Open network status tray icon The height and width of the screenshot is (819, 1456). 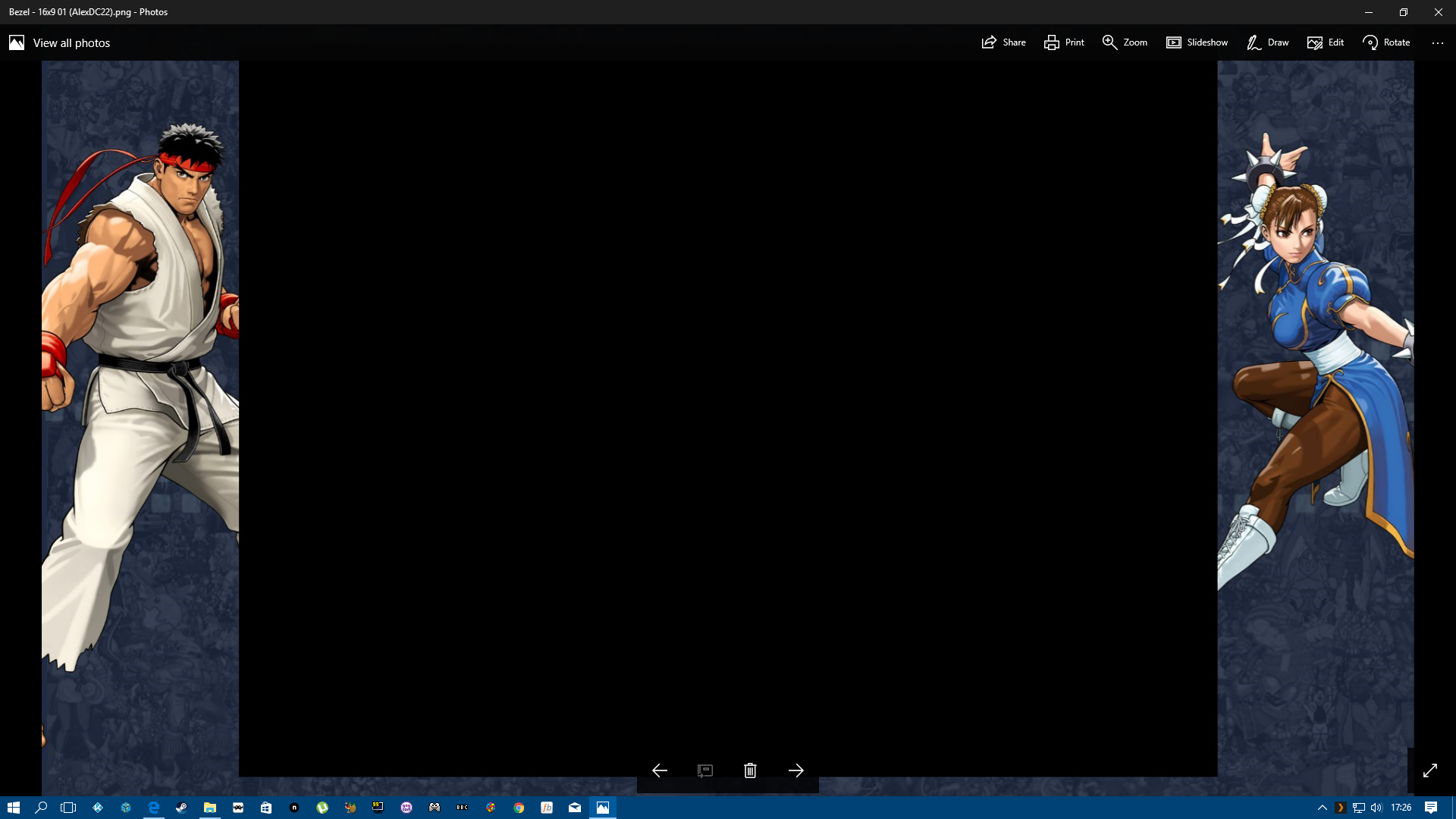(1359, 808)
